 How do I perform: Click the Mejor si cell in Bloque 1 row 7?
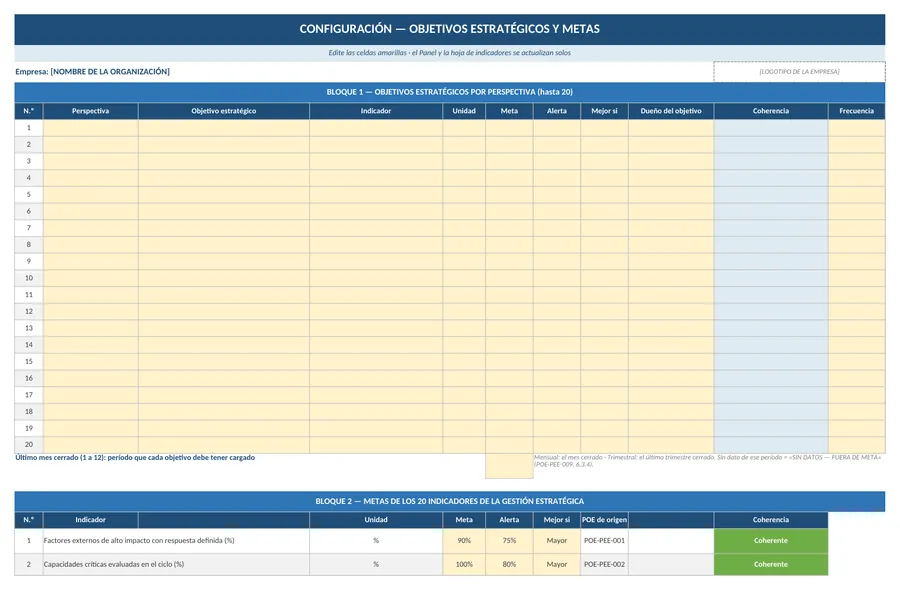click(x=604, y=228)
